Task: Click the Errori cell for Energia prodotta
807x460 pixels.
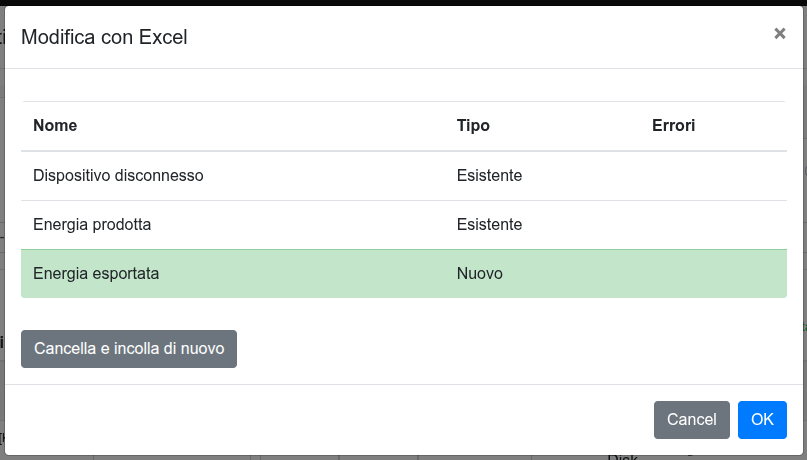Action: (712, 224)
